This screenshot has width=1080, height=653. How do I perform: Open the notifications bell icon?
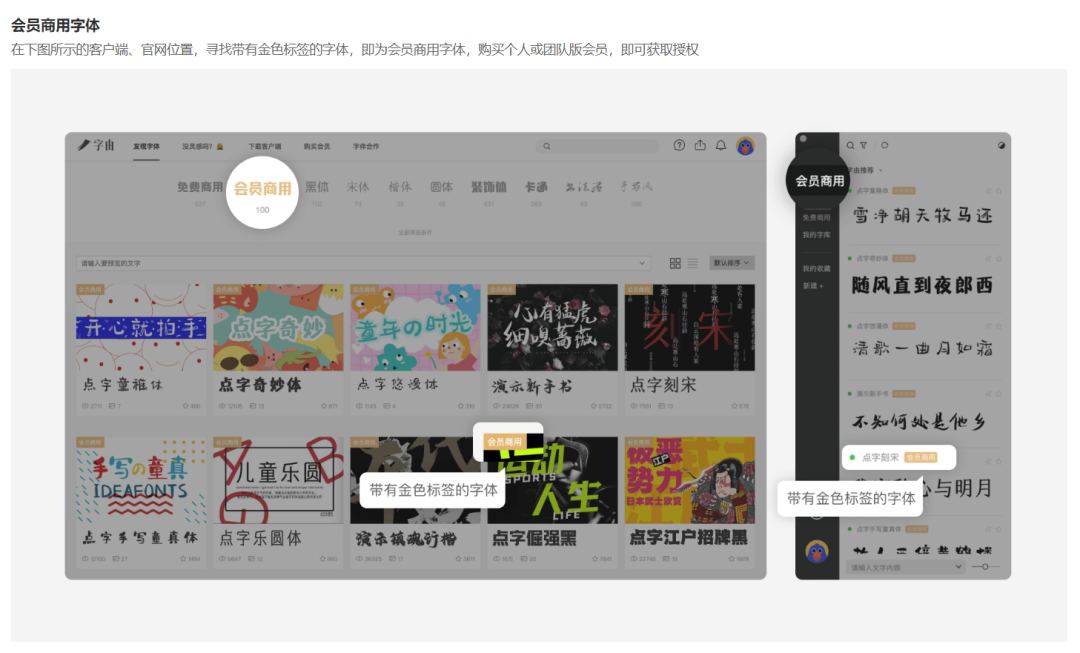pos(720,145)
